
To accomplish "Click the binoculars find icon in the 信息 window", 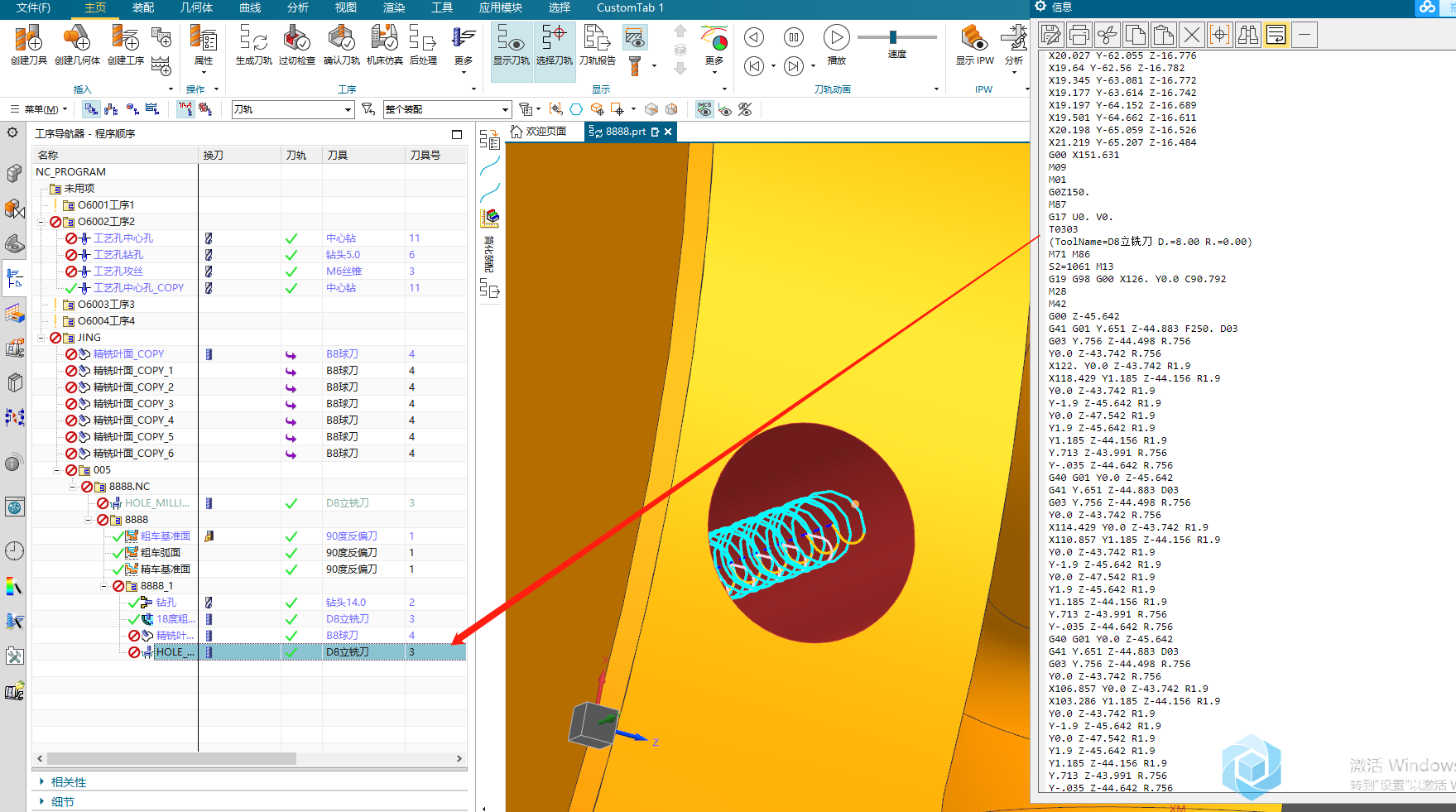I will 1248,35.
